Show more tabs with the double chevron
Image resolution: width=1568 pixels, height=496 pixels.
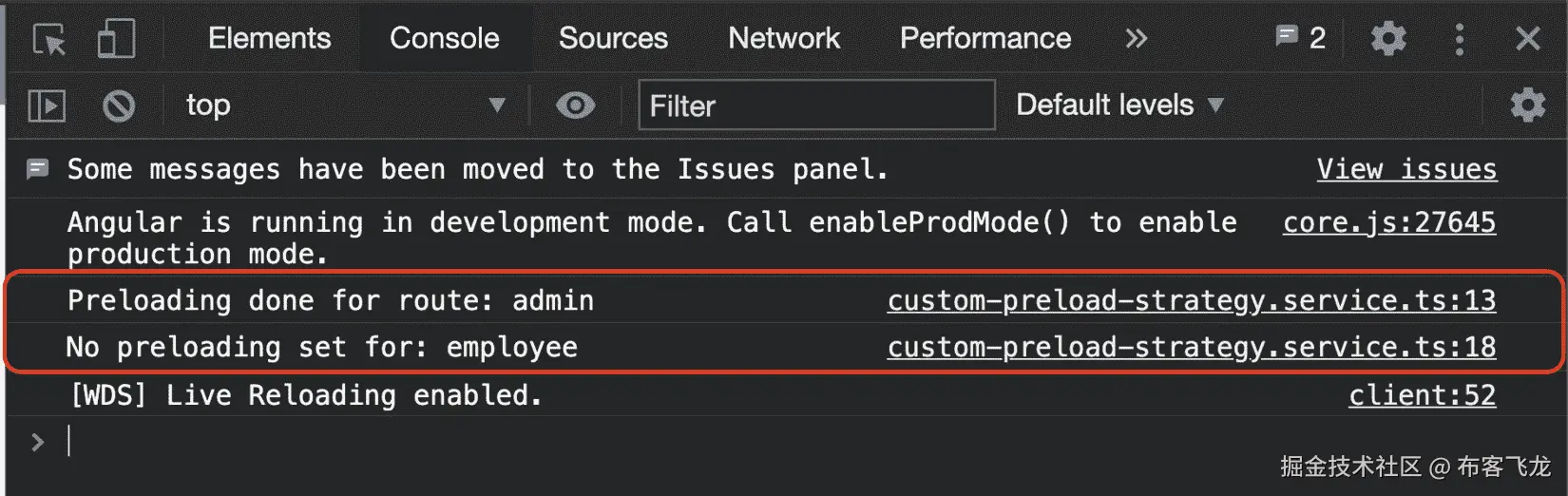[1136, 39]
